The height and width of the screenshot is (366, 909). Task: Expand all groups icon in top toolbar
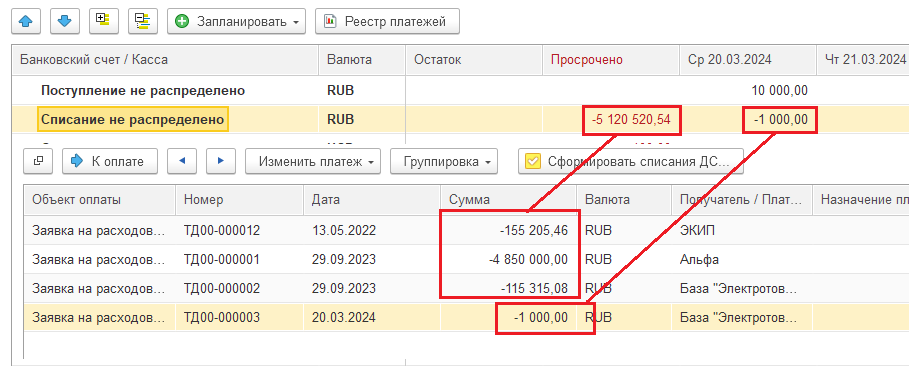coord(104,21)
